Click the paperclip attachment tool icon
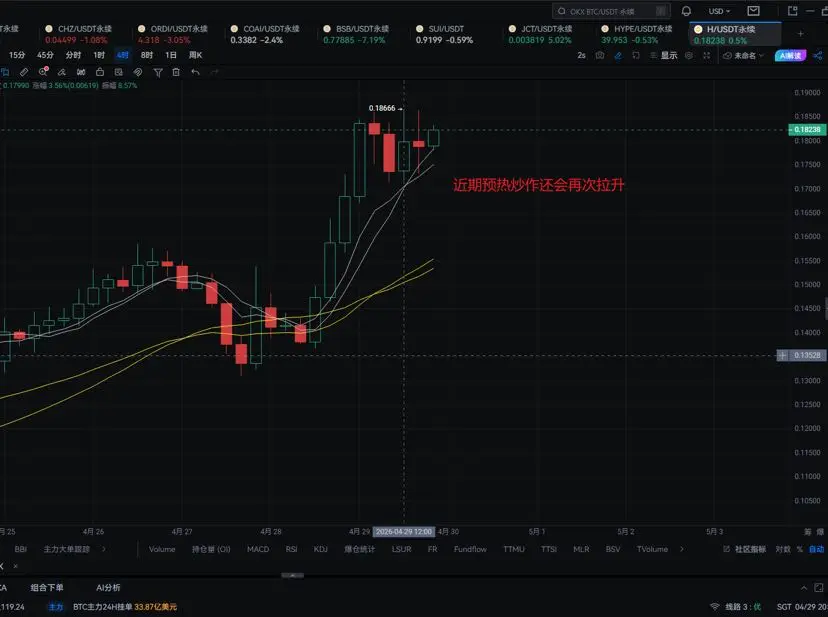 tap(138, 72)
